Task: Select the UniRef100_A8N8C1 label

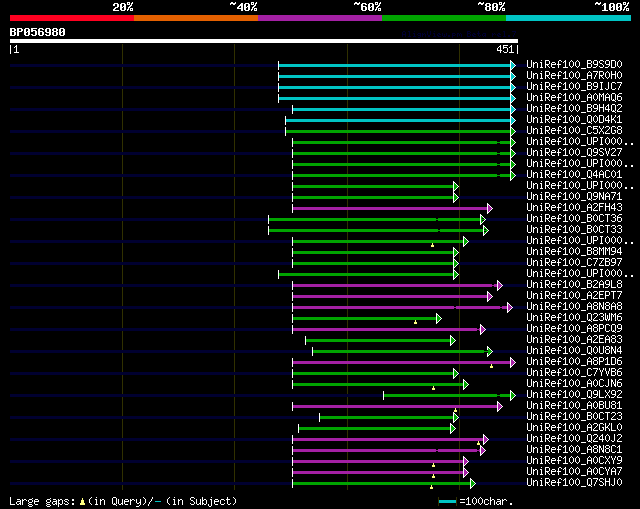Action: coord(574,449)
